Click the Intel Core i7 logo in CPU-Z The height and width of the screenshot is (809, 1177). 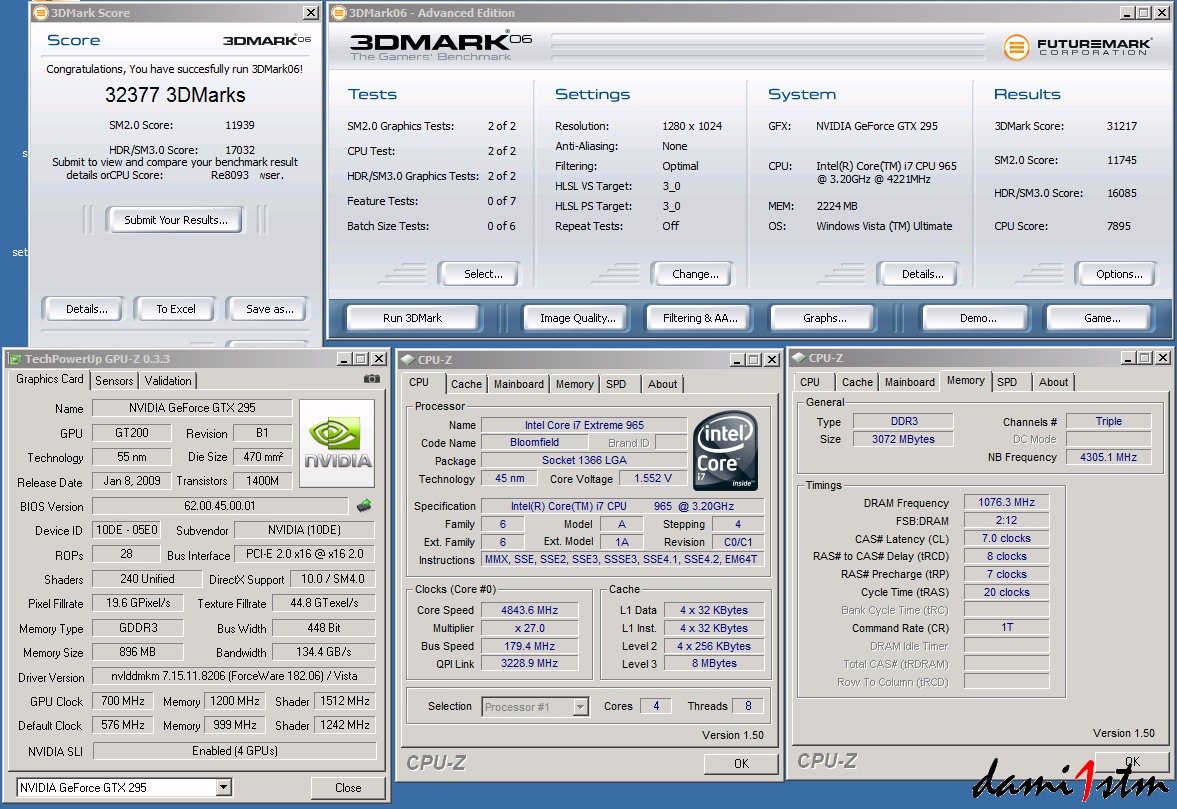pyautogui.click(x=725, y=450)
